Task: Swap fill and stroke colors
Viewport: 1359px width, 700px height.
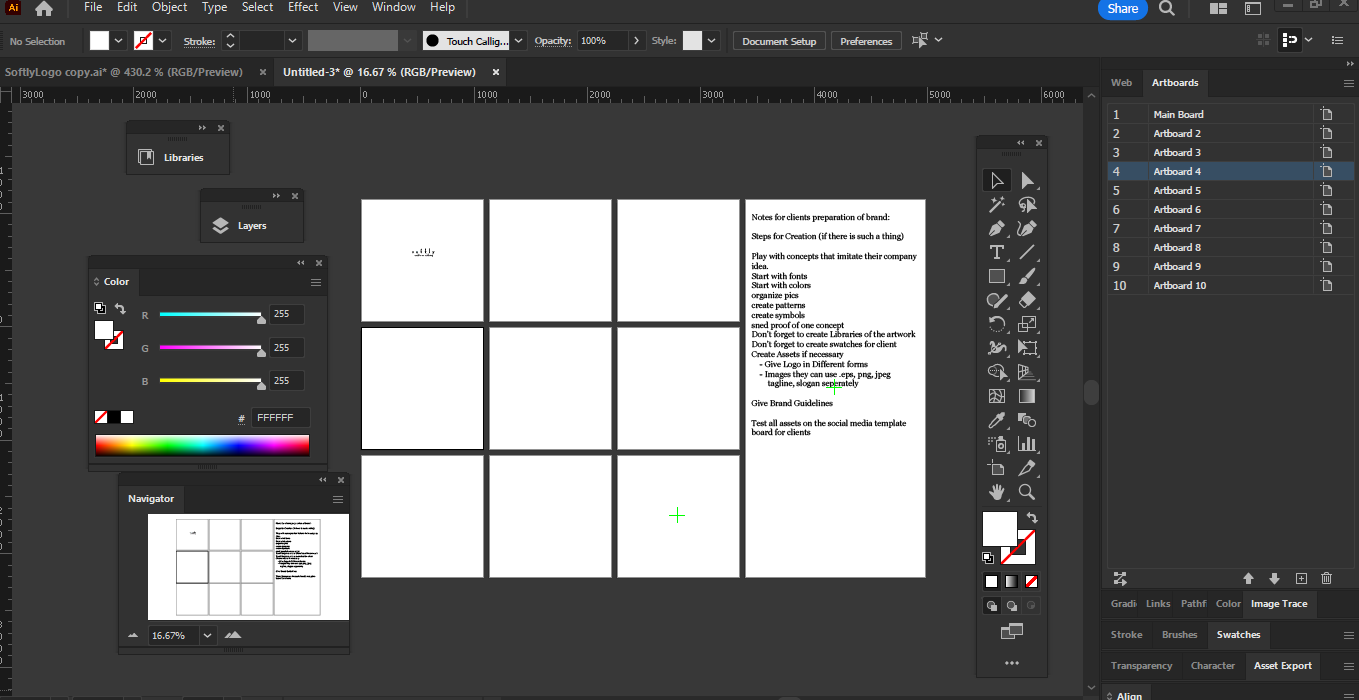Action: (x=1031, y=518)
